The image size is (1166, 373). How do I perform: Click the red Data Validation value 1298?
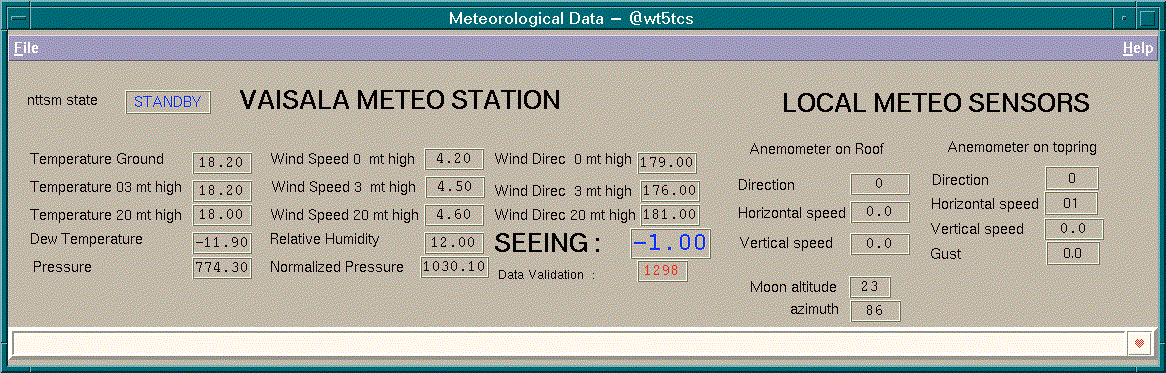point(663,271)
